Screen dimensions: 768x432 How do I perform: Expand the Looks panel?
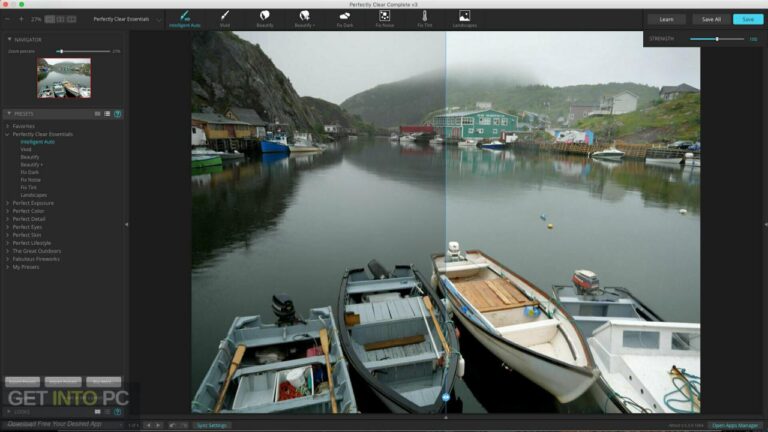point(9,412)
